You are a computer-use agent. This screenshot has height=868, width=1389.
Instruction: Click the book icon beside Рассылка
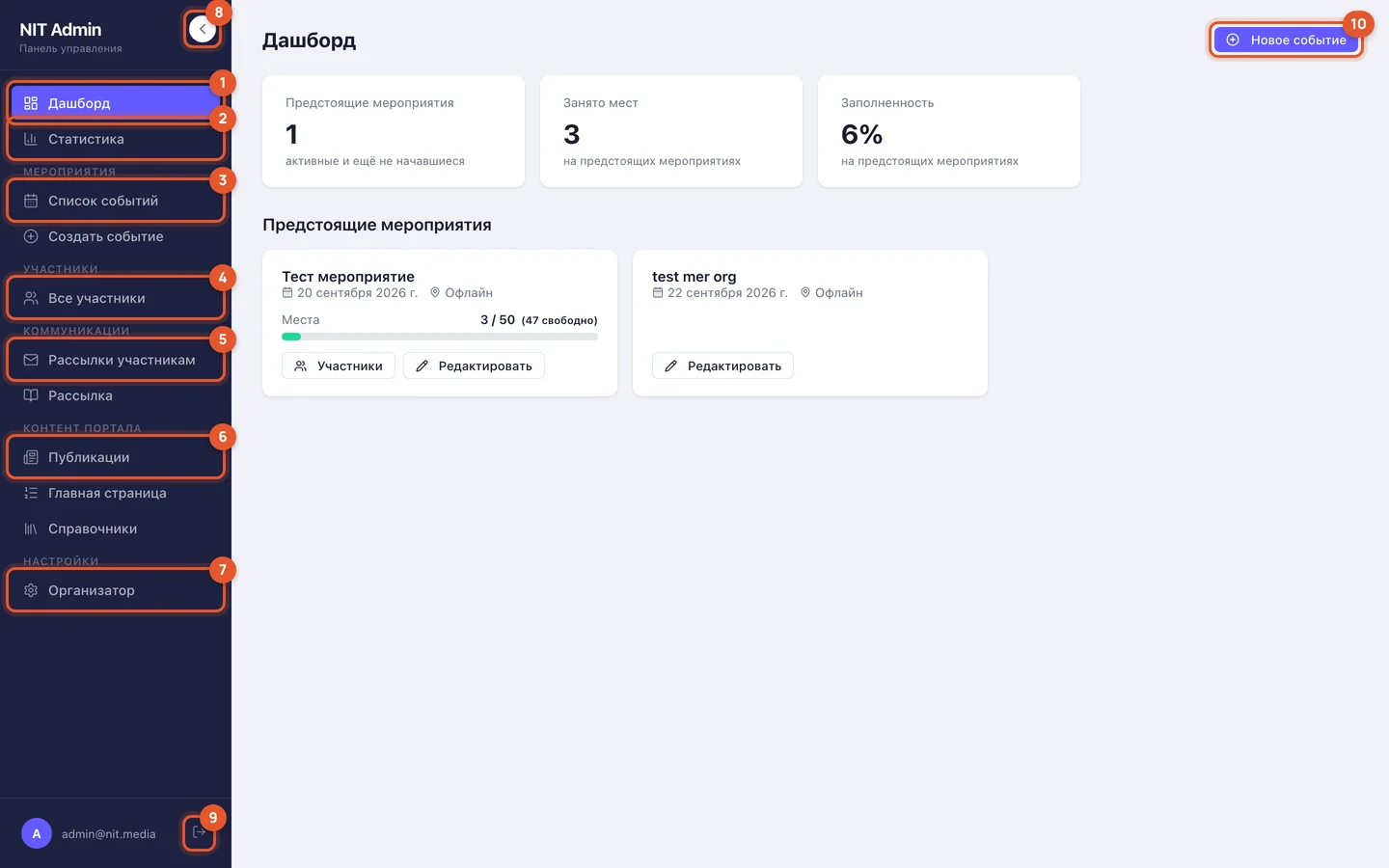click(x=31, y=395)
